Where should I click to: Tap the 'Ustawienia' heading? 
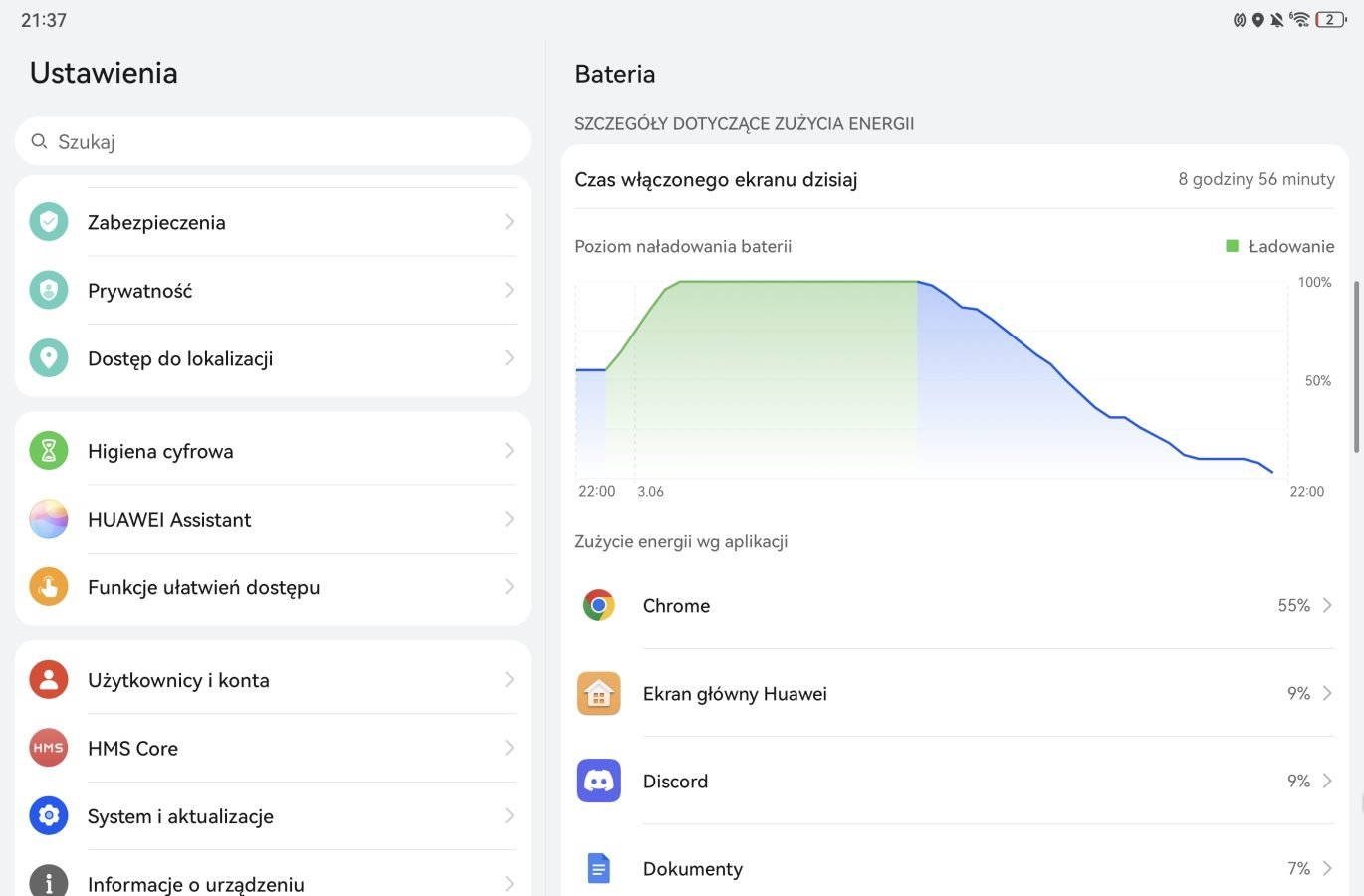[104, 73]
